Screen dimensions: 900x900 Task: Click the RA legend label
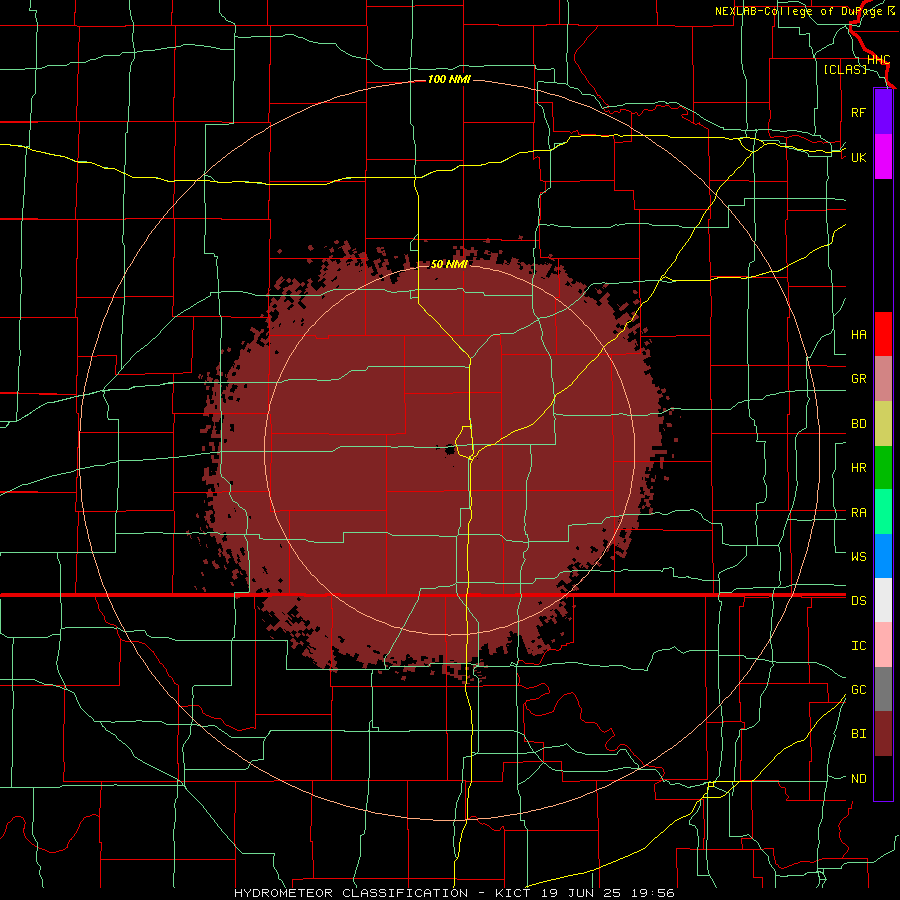click(859, 513)
